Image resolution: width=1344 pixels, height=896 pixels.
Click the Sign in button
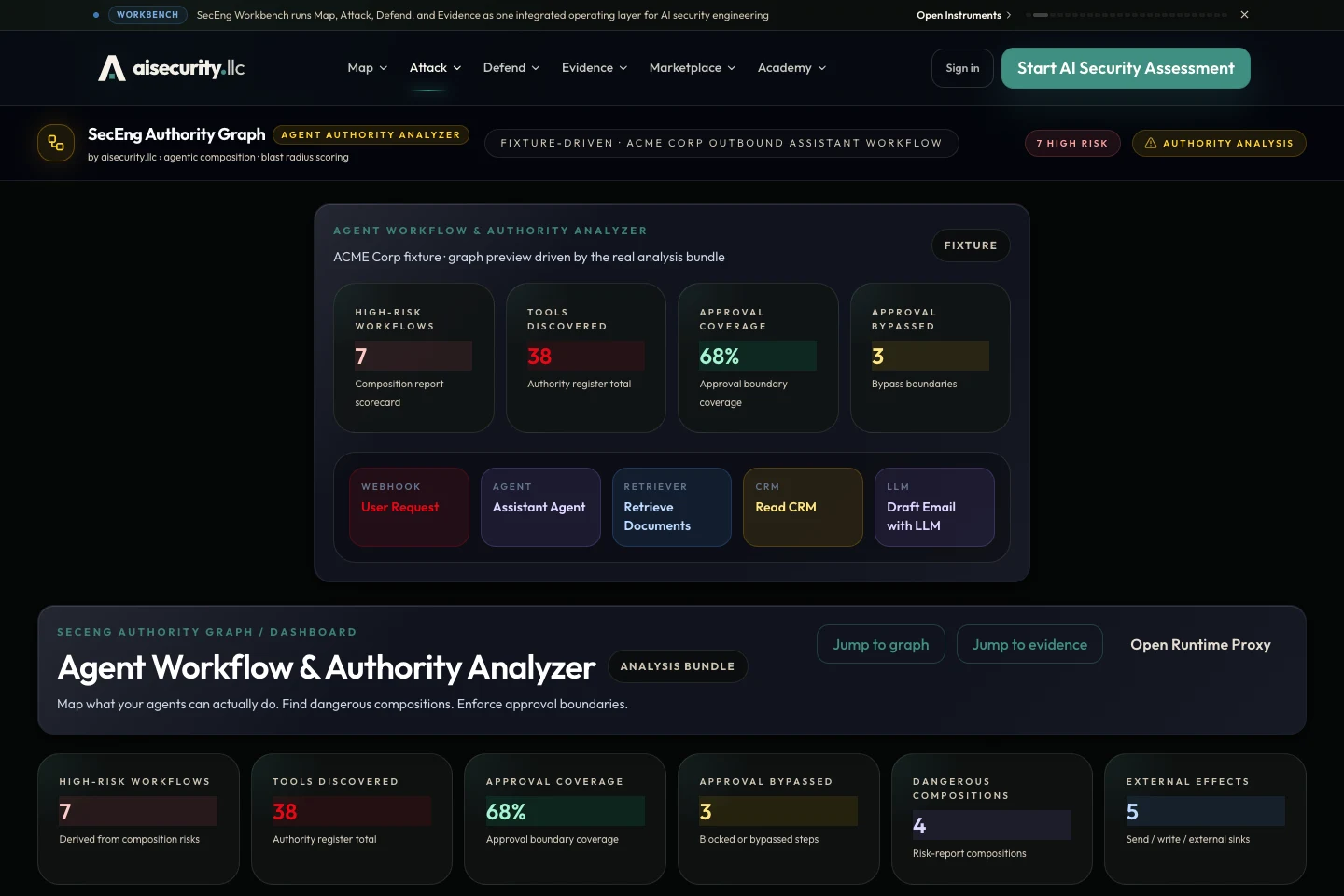[x=962, y=68]
